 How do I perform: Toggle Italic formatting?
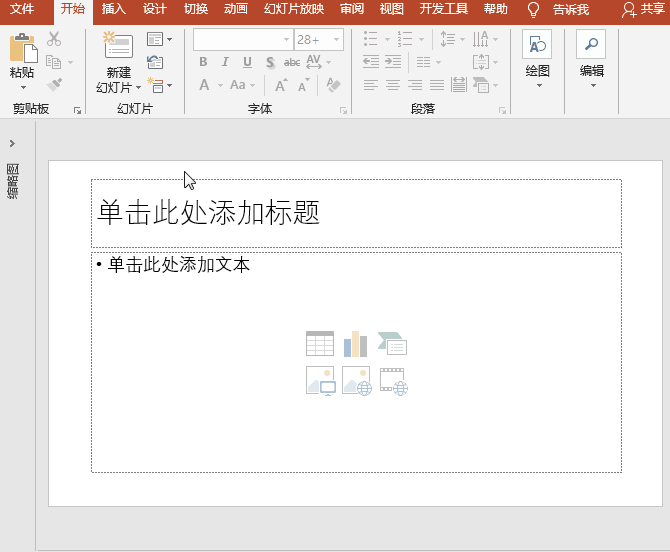click(225, 62)
